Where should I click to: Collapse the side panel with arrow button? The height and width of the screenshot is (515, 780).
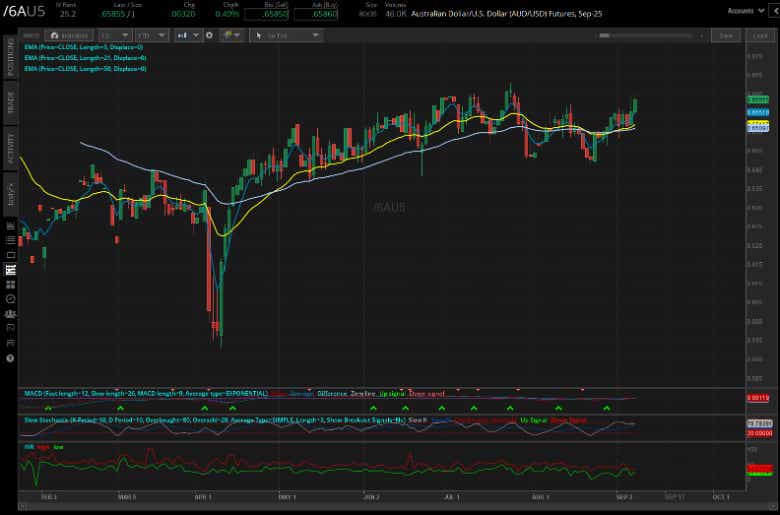(775, 10)
